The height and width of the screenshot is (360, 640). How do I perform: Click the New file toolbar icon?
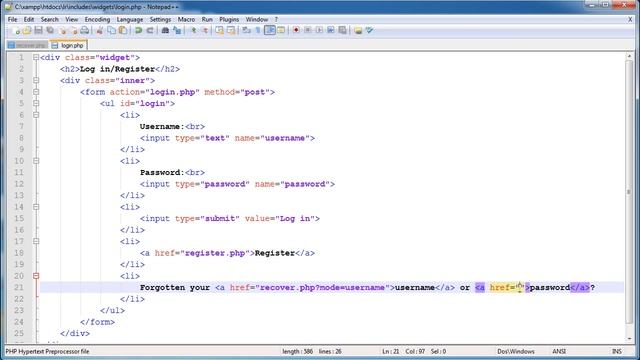16,31
